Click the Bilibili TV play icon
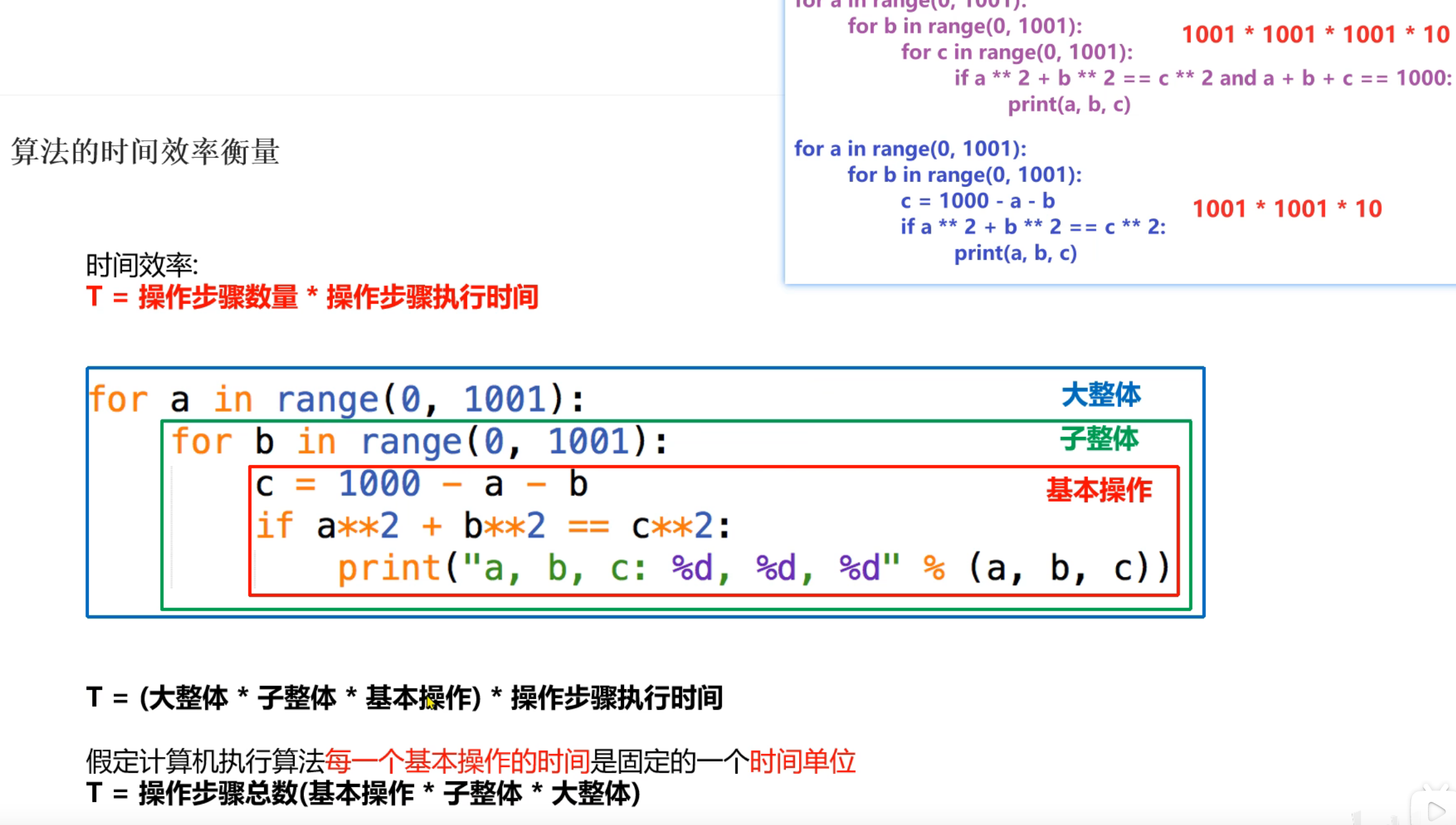The height and width of the screenshot is (825, 1456). [x=1435, y=810]
